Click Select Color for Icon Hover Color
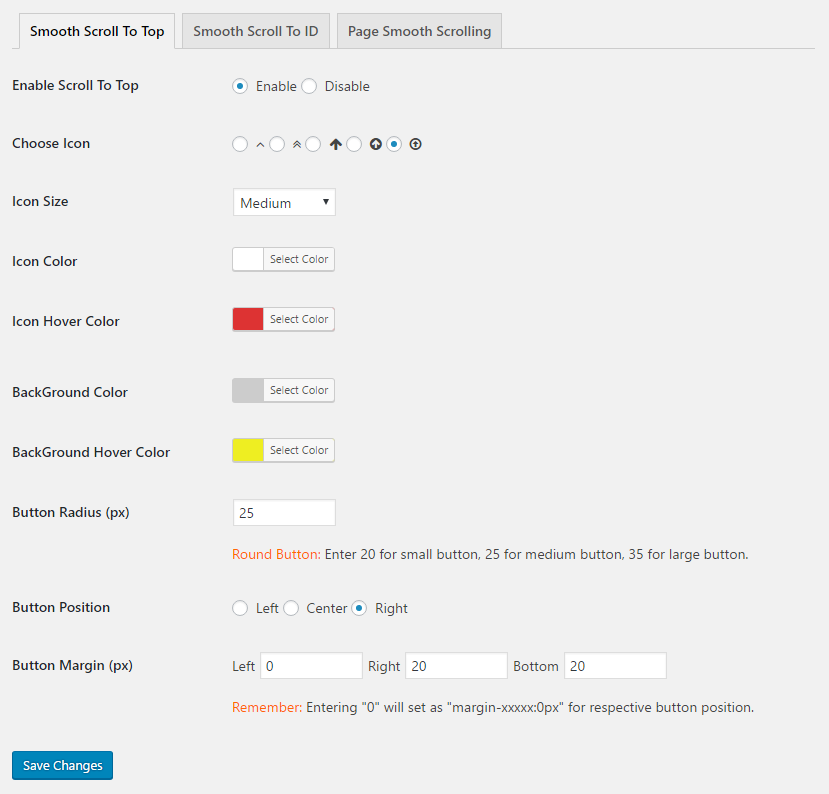The width and height of the screenshot is (829, 794). click(x=299, y=319)
